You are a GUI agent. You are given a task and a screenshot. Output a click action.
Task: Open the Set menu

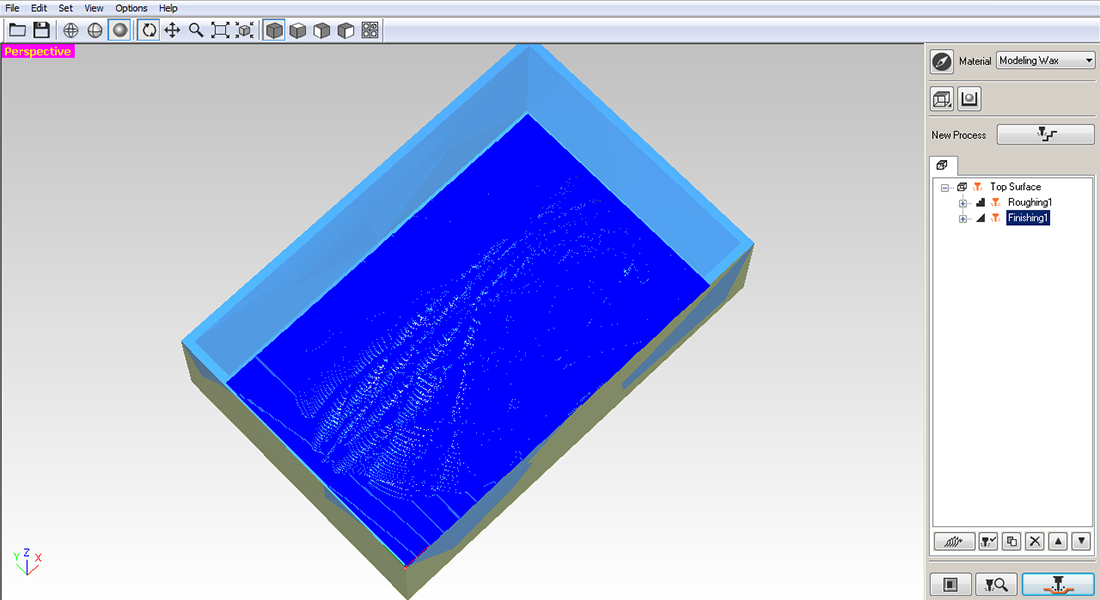point(65,8)
